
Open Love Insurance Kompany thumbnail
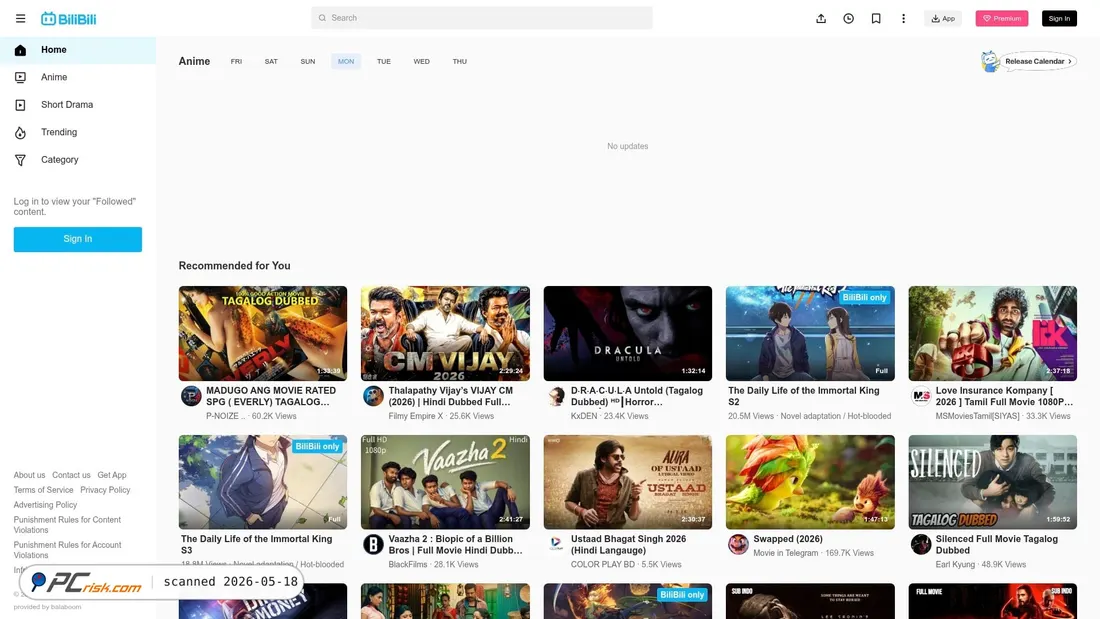(992, 333)
